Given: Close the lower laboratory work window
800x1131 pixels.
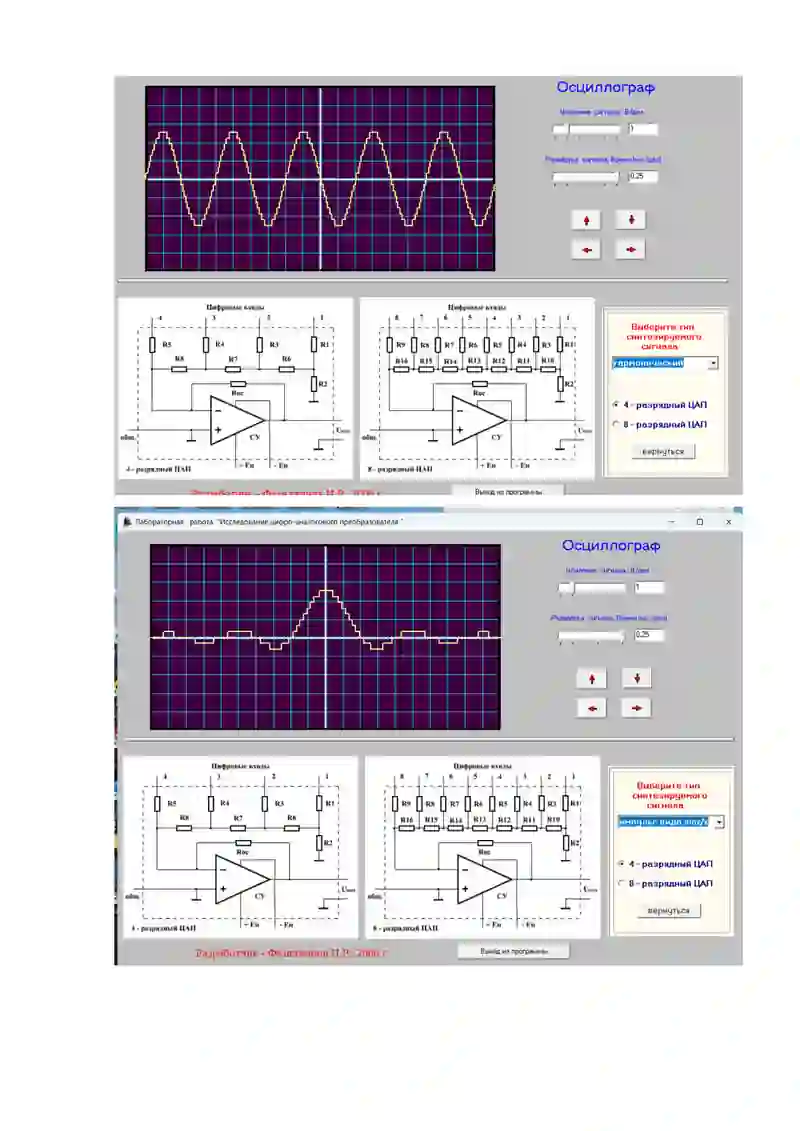Looking at the screenshot, I should [x=729, y=522].
